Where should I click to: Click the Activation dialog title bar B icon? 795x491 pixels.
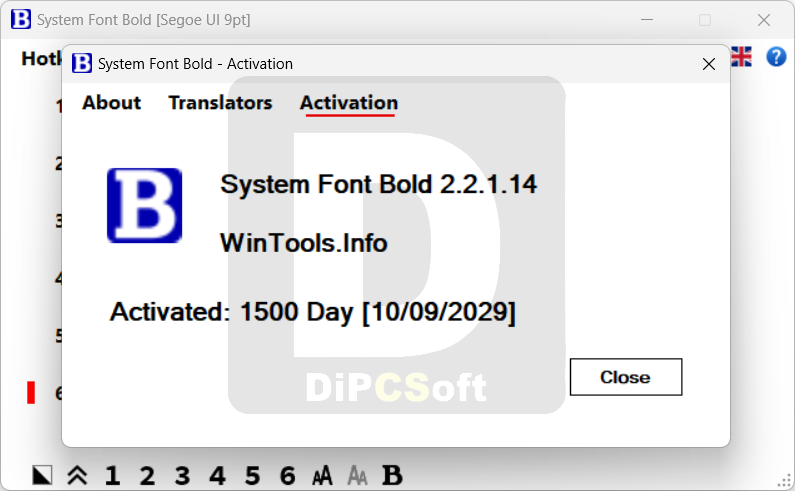(x=82, y=63)
